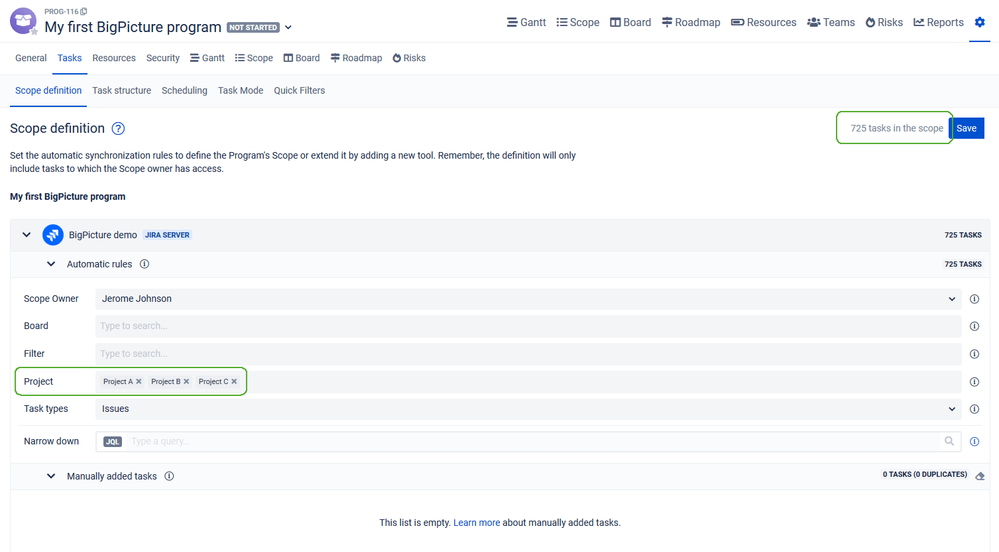
Task: Open Gantt from the top navigation
Action: (x=526, y=22)
